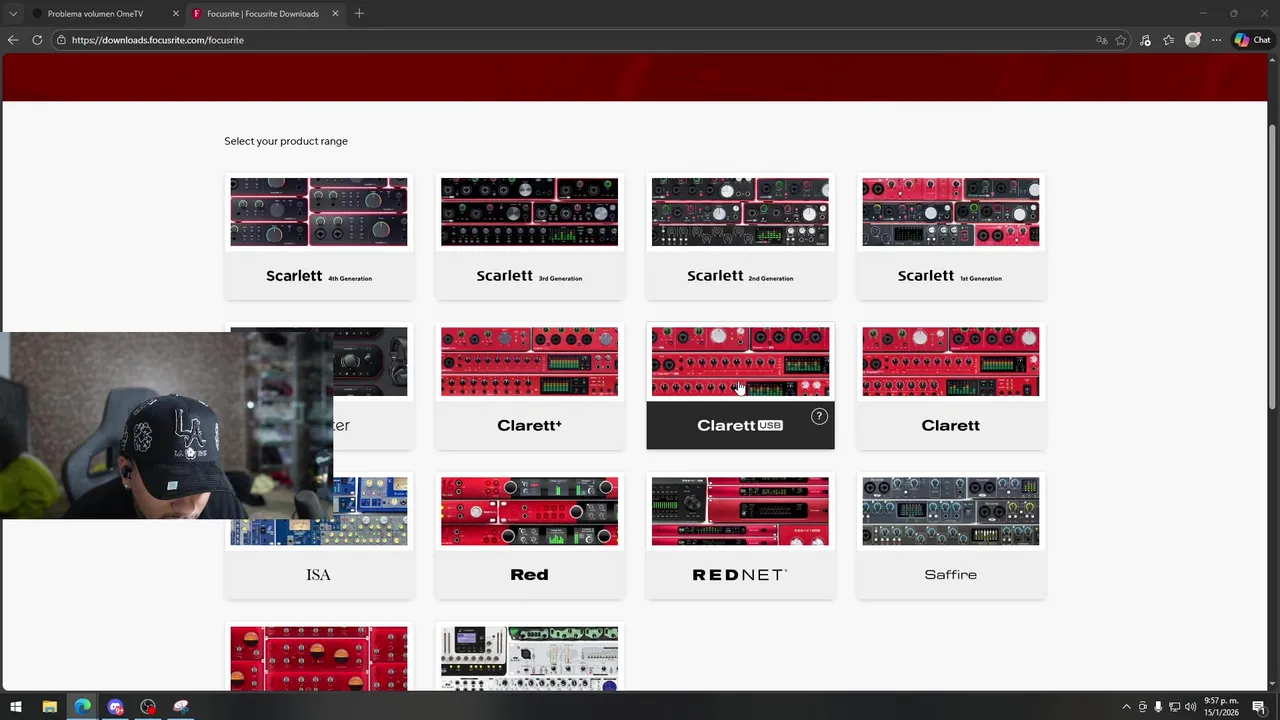Open the tab list dropdown arrow
This screenshot has height=720, width=1280.
tap(13, 13)
